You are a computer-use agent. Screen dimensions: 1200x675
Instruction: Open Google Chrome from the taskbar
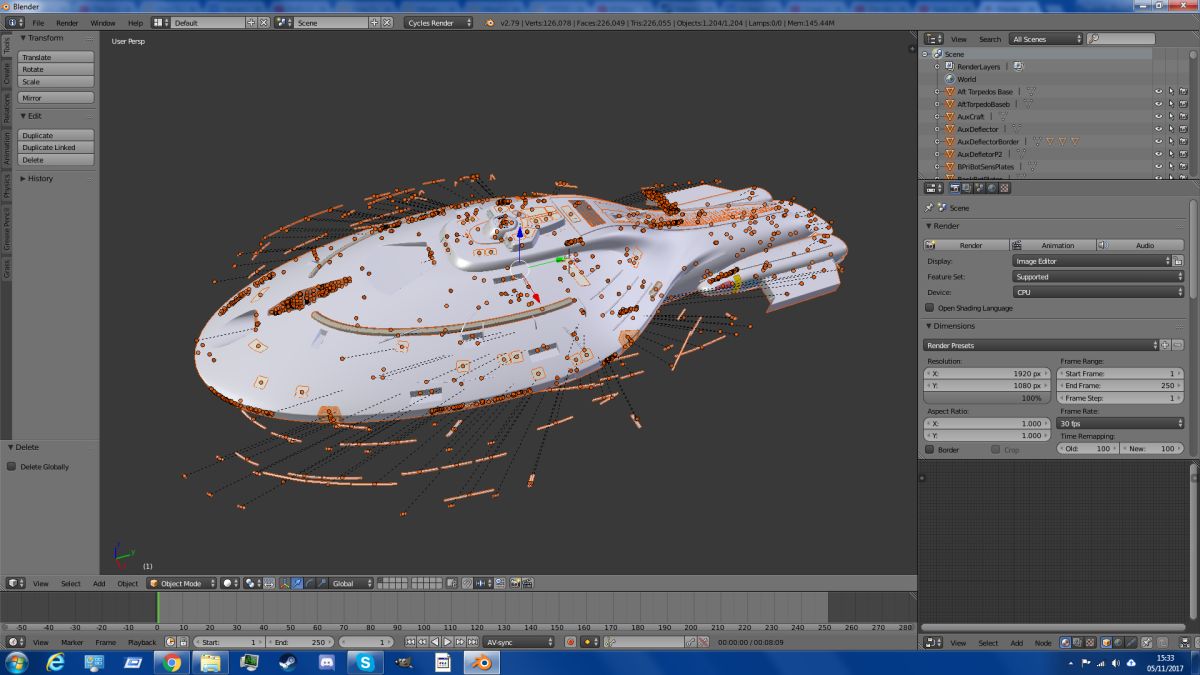pos(172,662)
